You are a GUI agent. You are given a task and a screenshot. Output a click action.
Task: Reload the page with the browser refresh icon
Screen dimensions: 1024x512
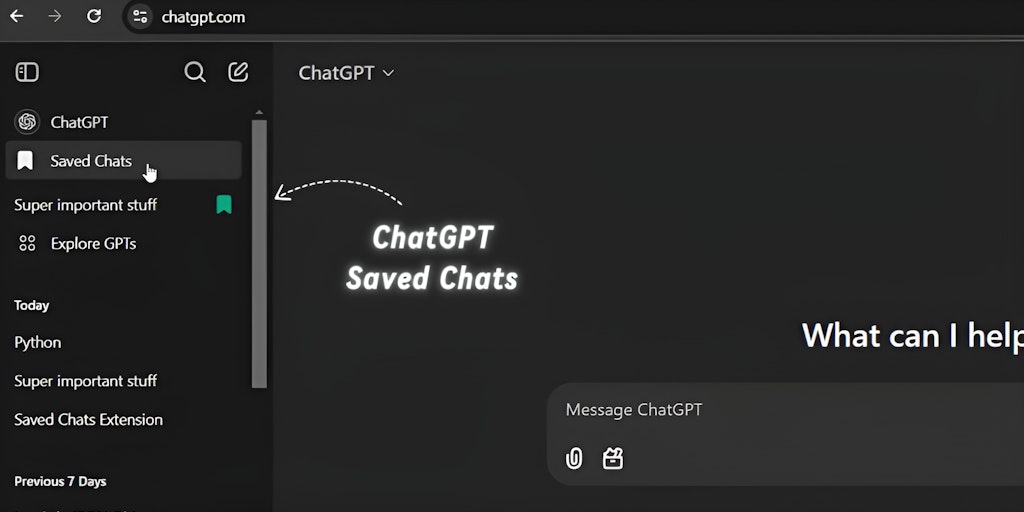pos(94,16)
